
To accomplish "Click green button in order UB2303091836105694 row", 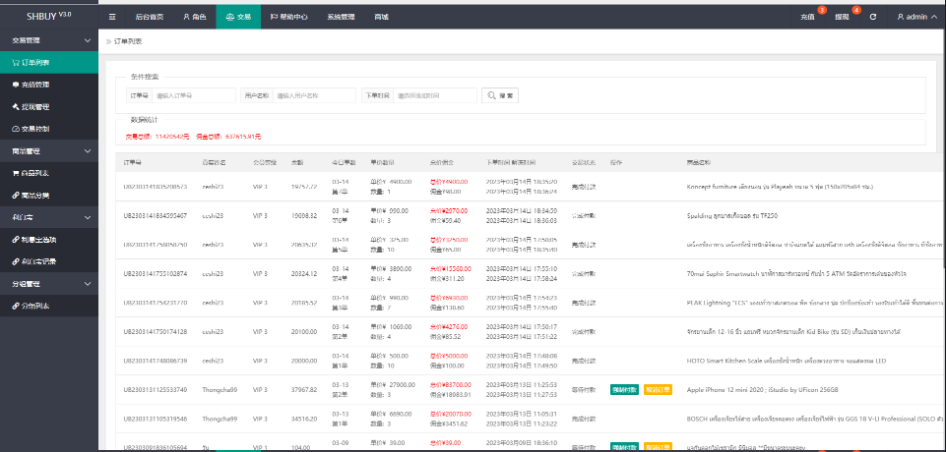I will 624,447.
